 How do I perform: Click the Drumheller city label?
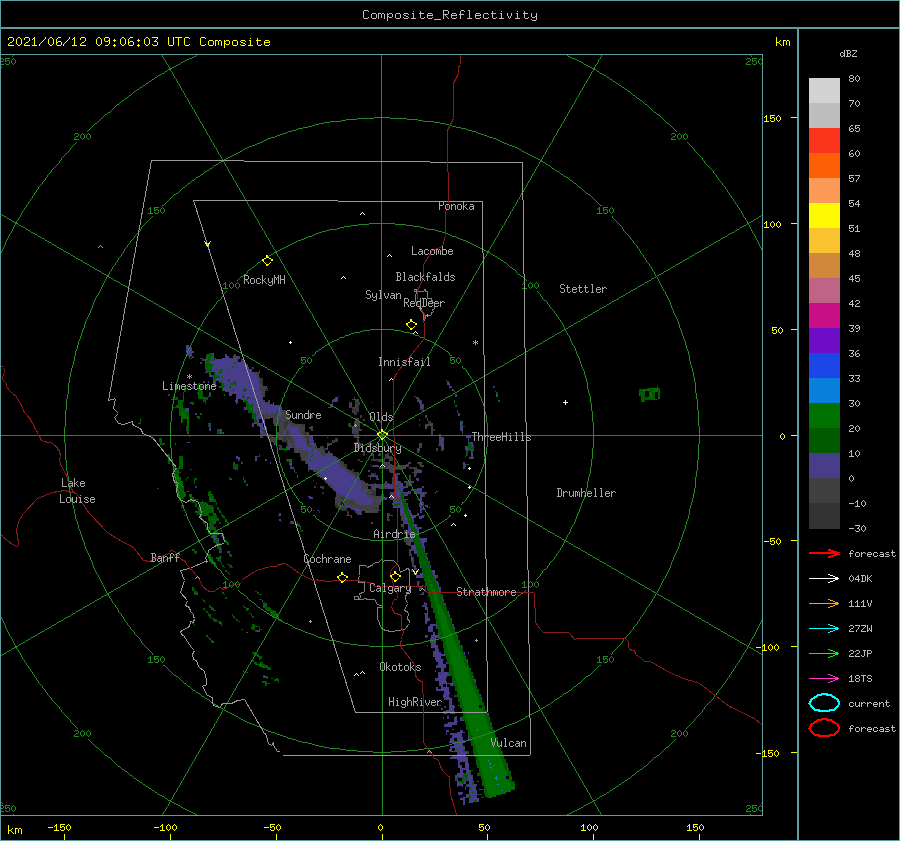586,493
